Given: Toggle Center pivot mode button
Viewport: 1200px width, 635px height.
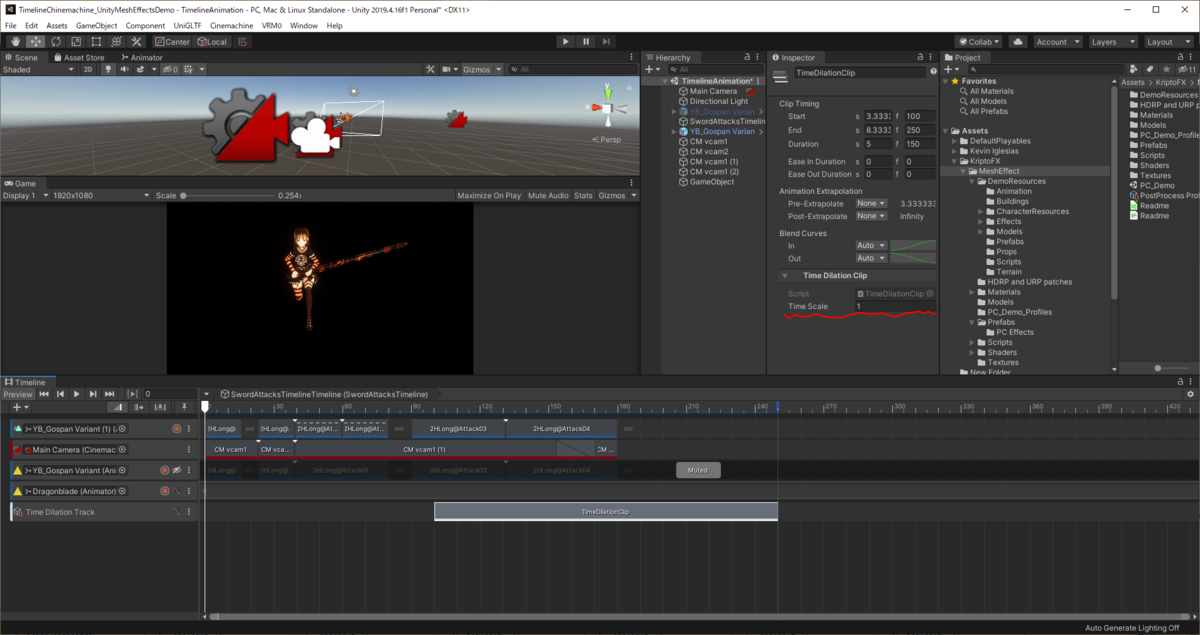Looking at the screenshot, I should tap(173, 42).
